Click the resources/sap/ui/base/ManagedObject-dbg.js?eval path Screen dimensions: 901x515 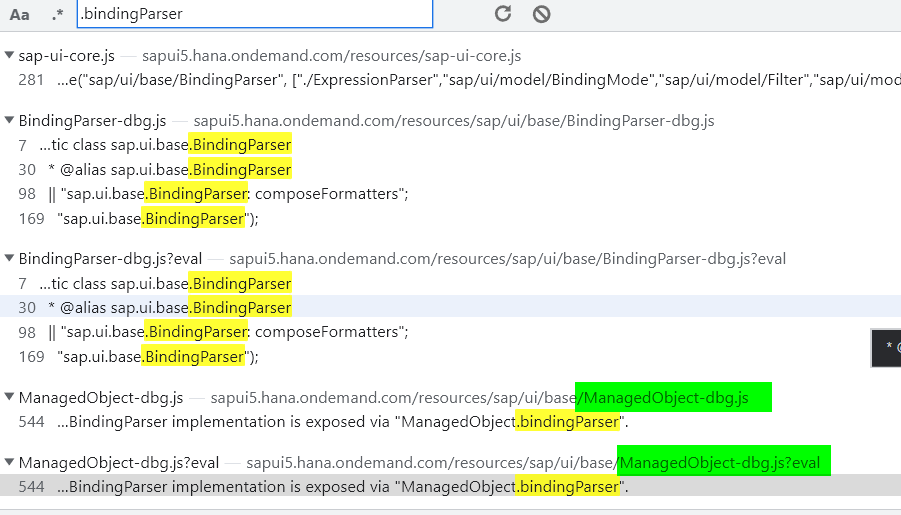point(533,463)
